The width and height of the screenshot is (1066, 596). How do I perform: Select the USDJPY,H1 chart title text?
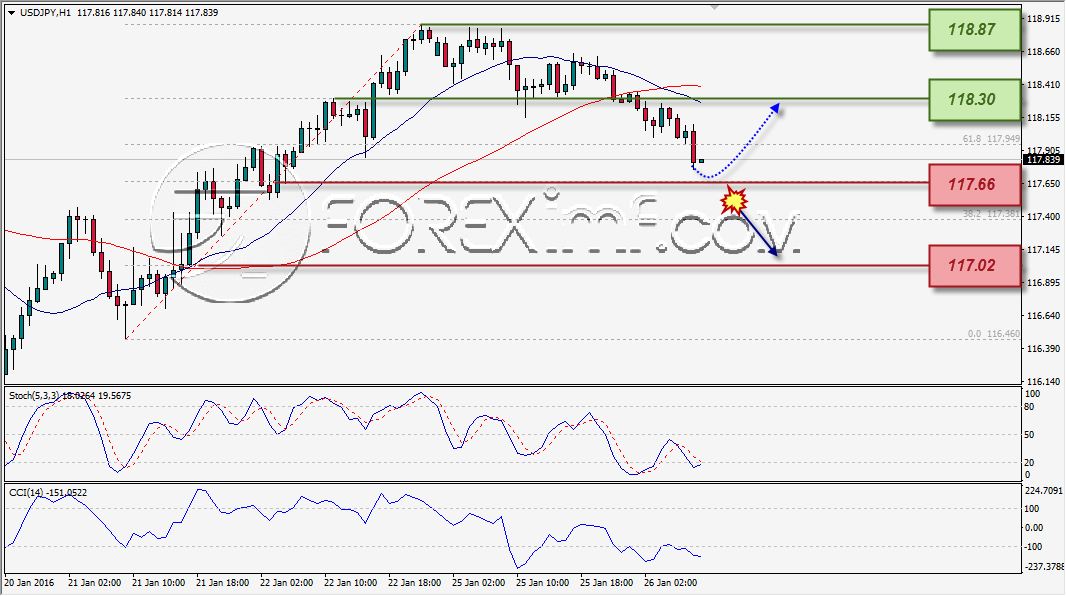click(x=45, y=13)
